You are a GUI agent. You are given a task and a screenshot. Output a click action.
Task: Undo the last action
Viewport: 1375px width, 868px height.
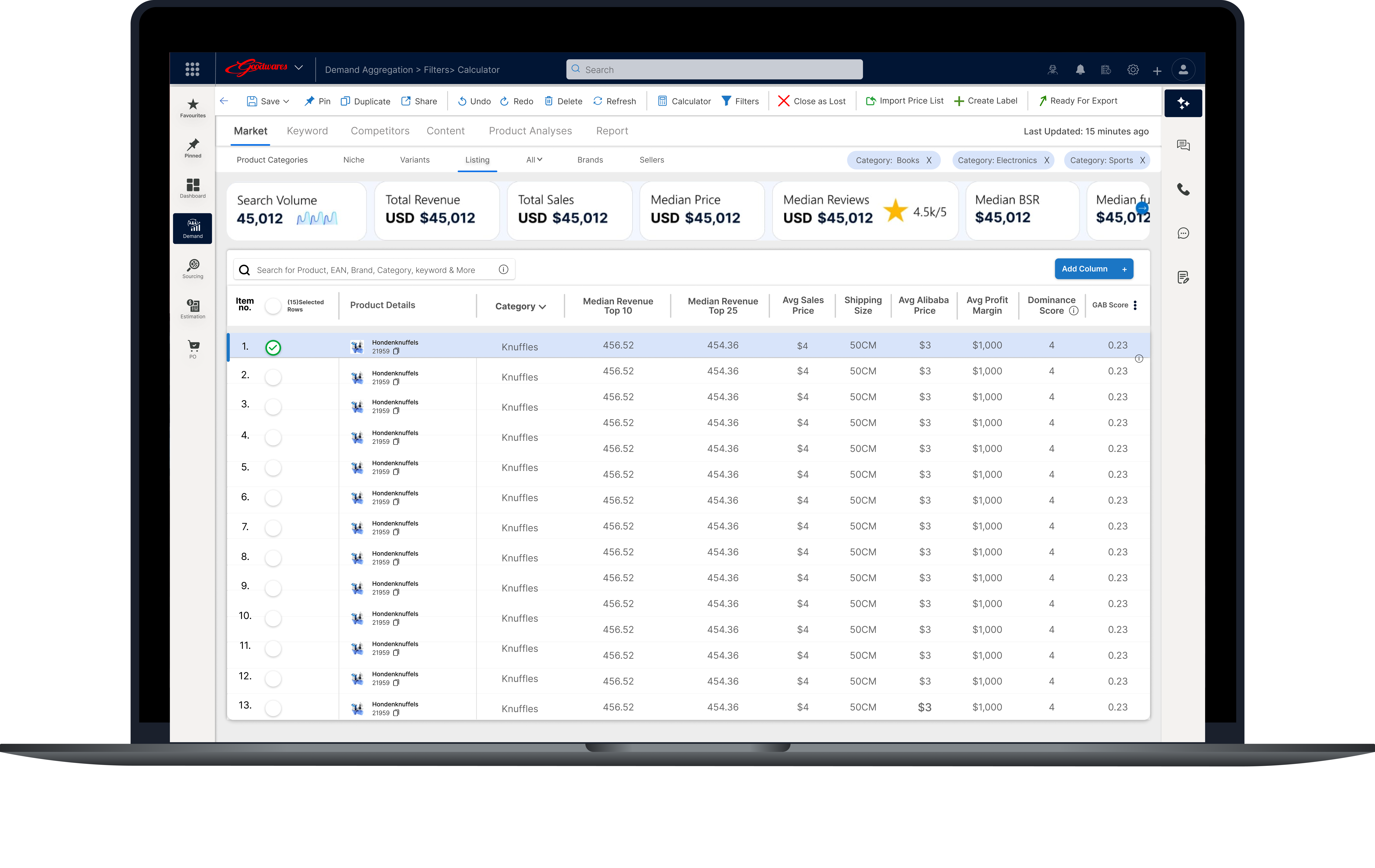coord(474,101)
